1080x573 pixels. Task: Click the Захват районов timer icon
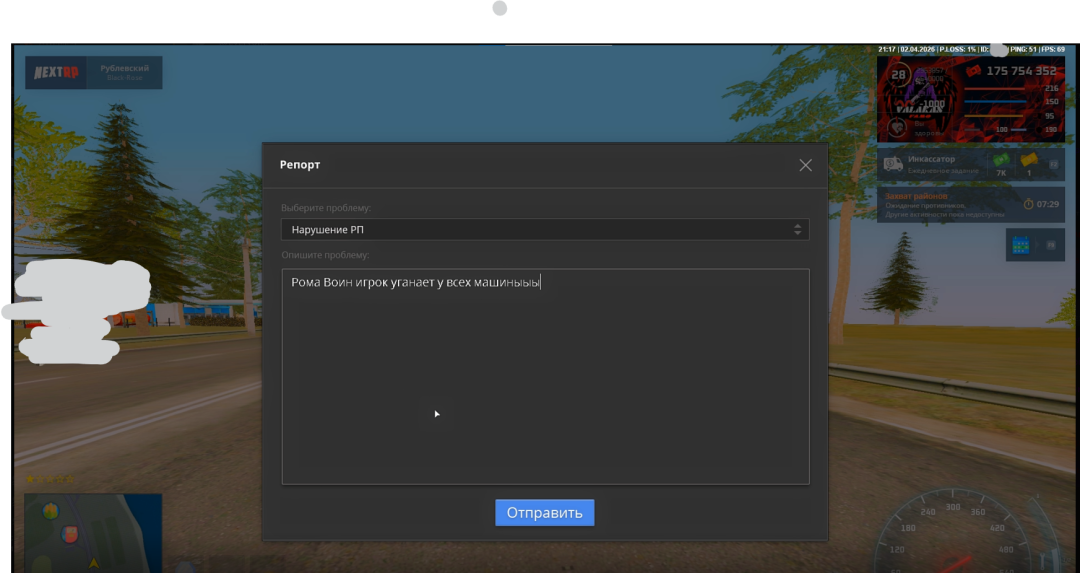1029,204
